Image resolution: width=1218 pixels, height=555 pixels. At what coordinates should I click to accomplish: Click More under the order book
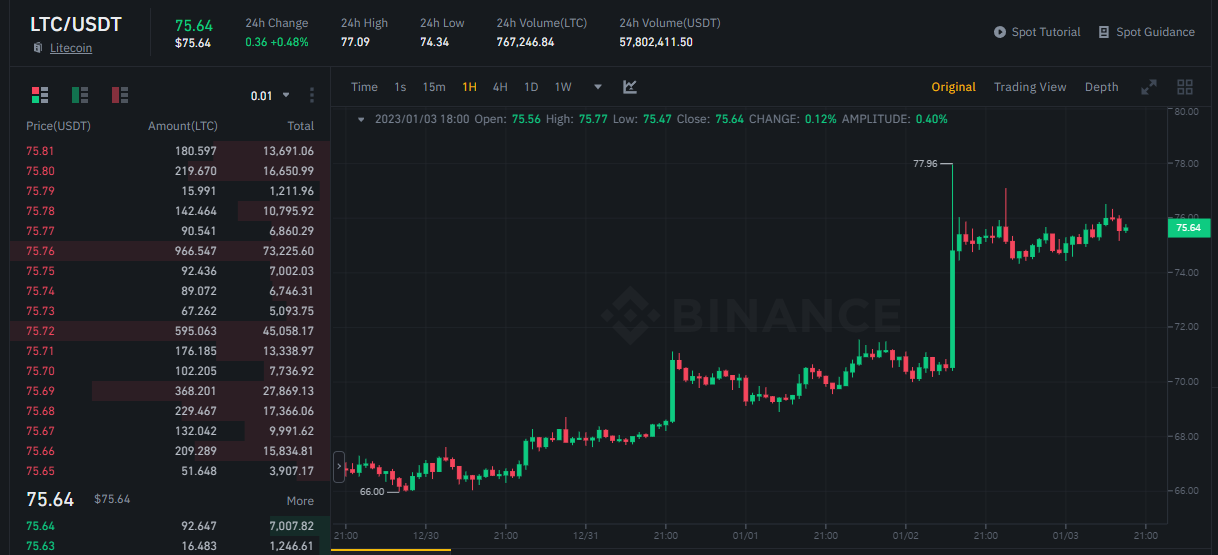(300, 501)
